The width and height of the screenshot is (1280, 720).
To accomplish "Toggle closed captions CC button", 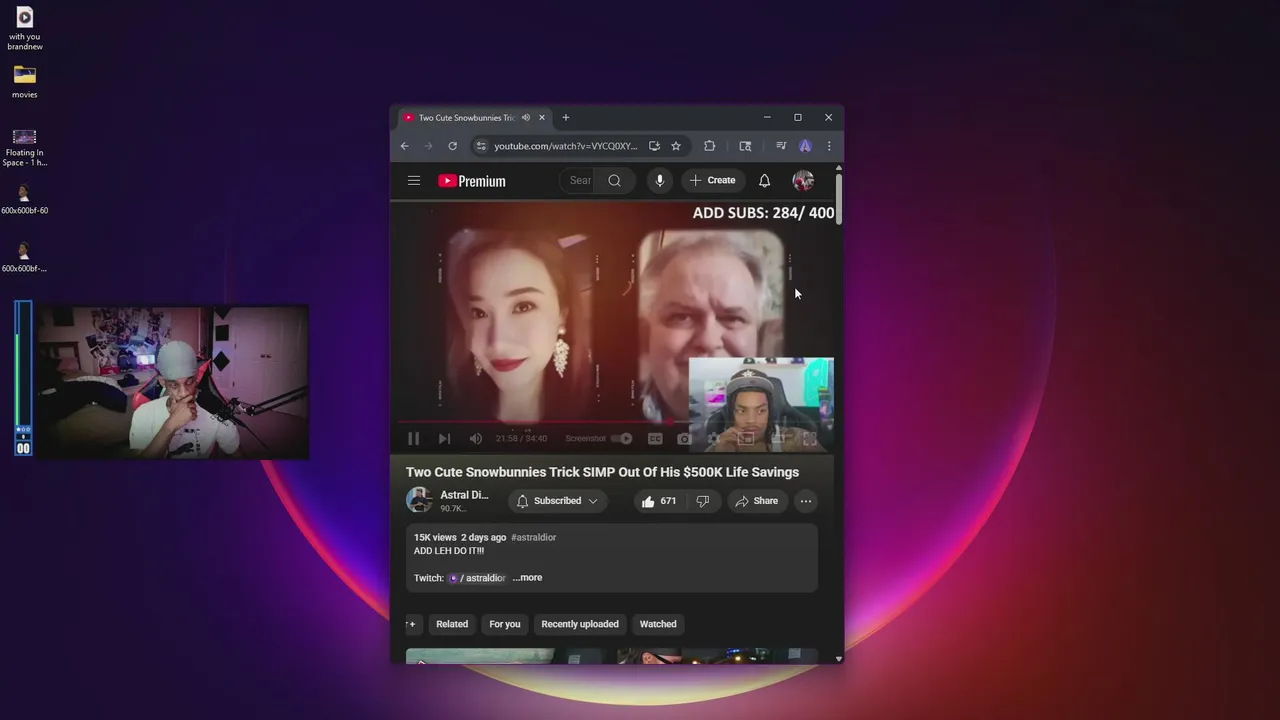I will pyautogui.click(x=655, y=439).
